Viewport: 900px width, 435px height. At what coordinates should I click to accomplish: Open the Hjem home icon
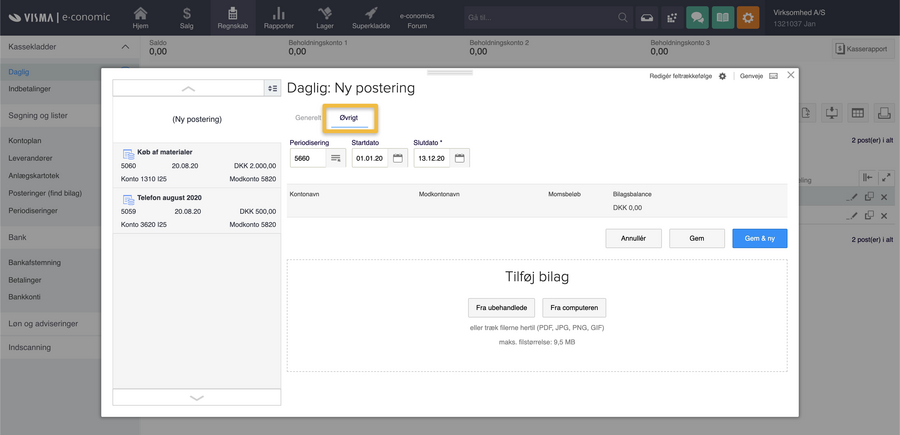[140, 18]
